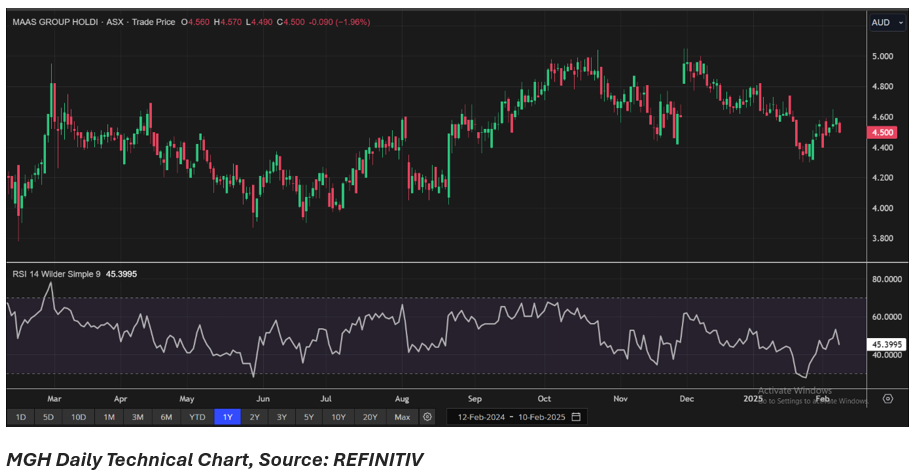Select the 6M time range
The height and width of the screenshot is (474, 913).
click(167, 417)
